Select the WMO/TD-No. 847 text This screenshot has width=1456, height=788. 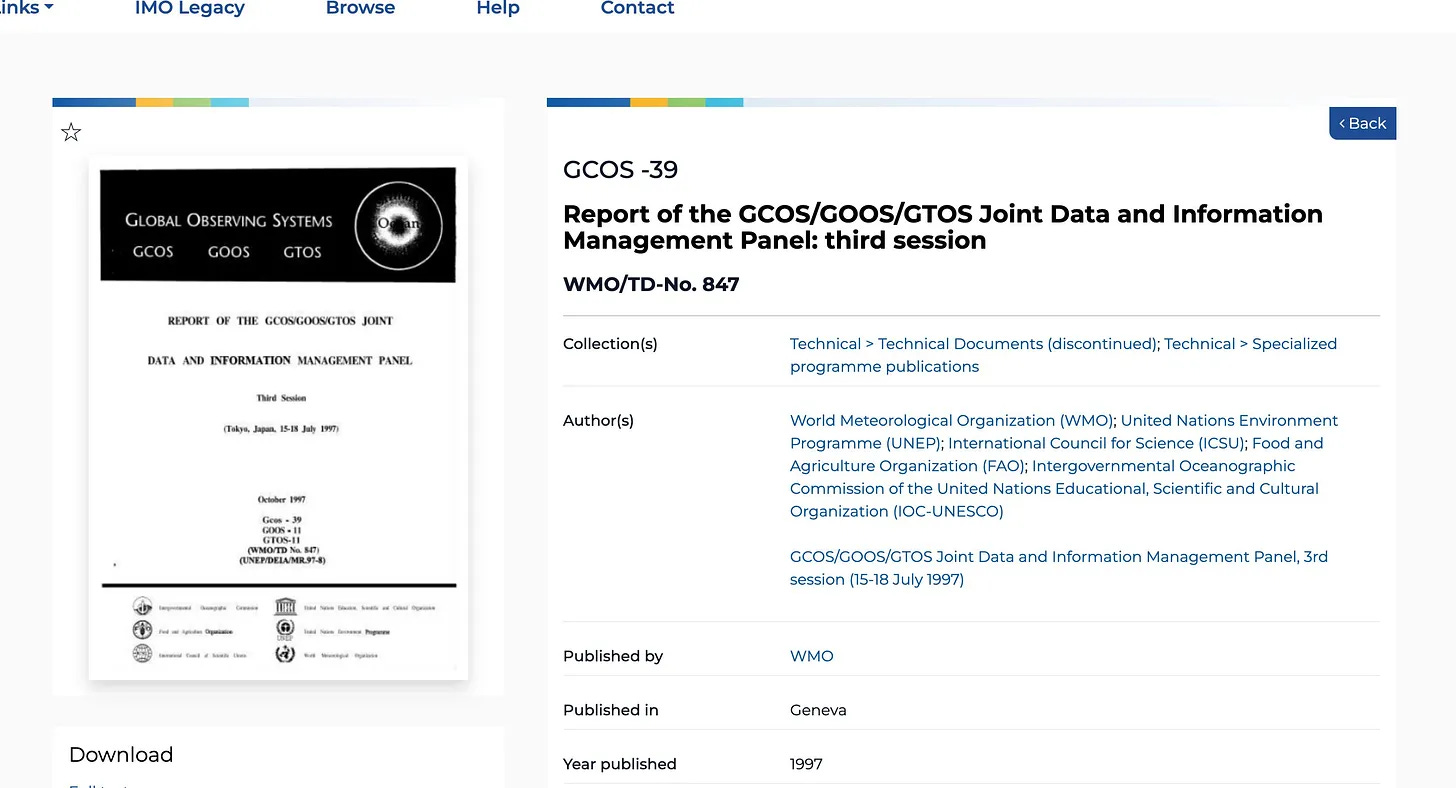point(651,284)
